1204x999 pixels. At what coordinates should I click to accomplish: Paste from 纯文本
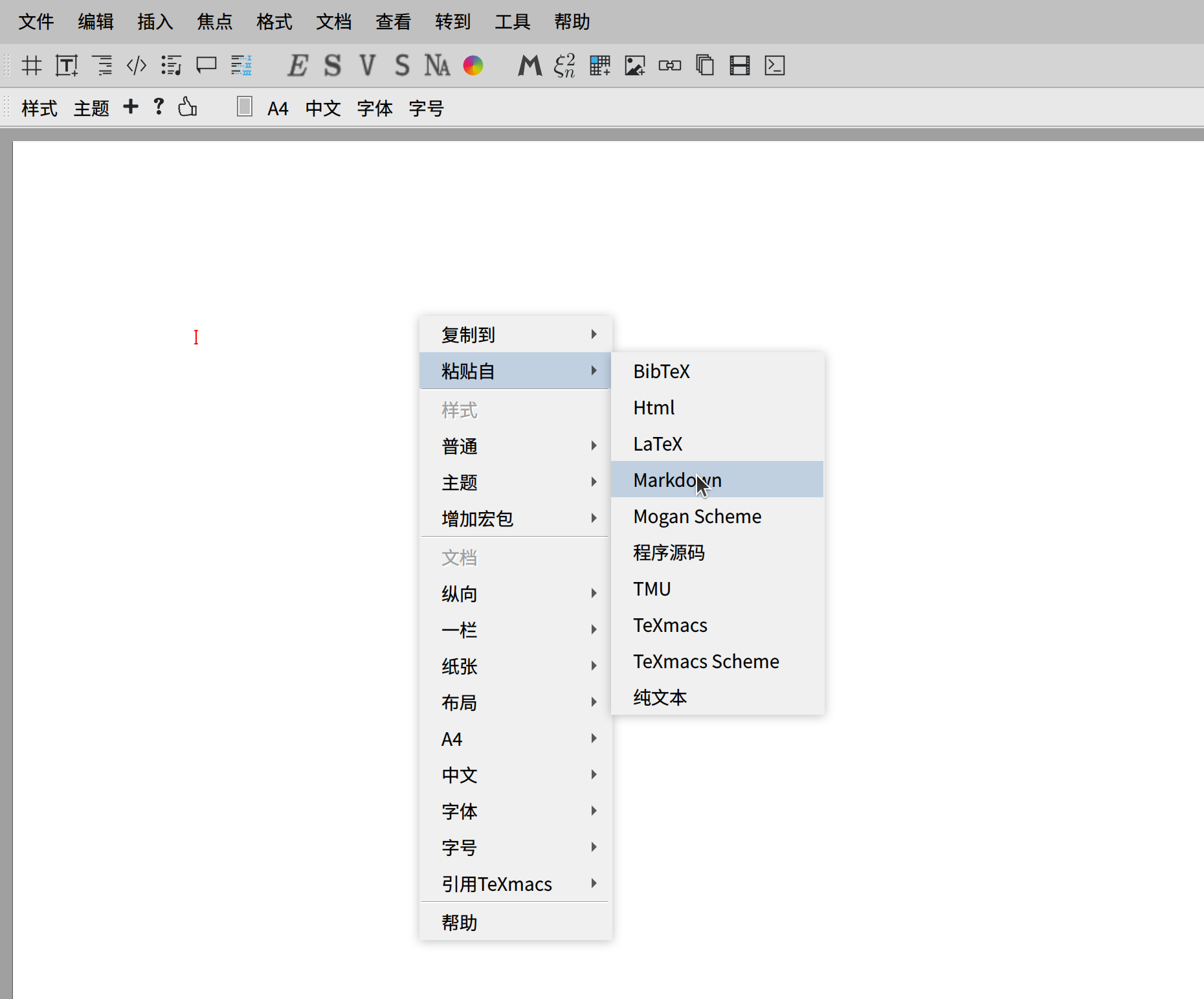[717, 697]
